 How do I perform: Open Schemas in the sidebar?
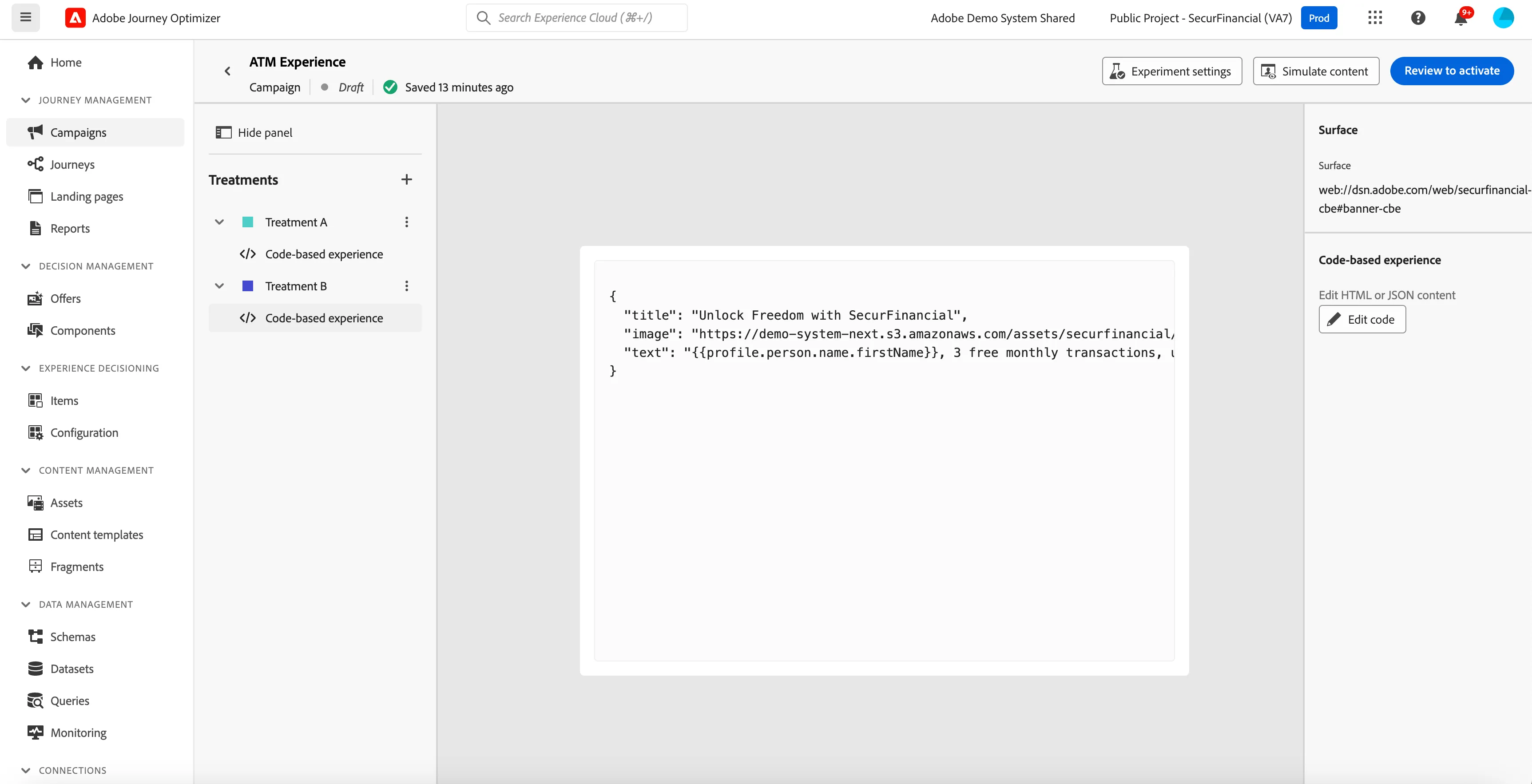[95, 637]
